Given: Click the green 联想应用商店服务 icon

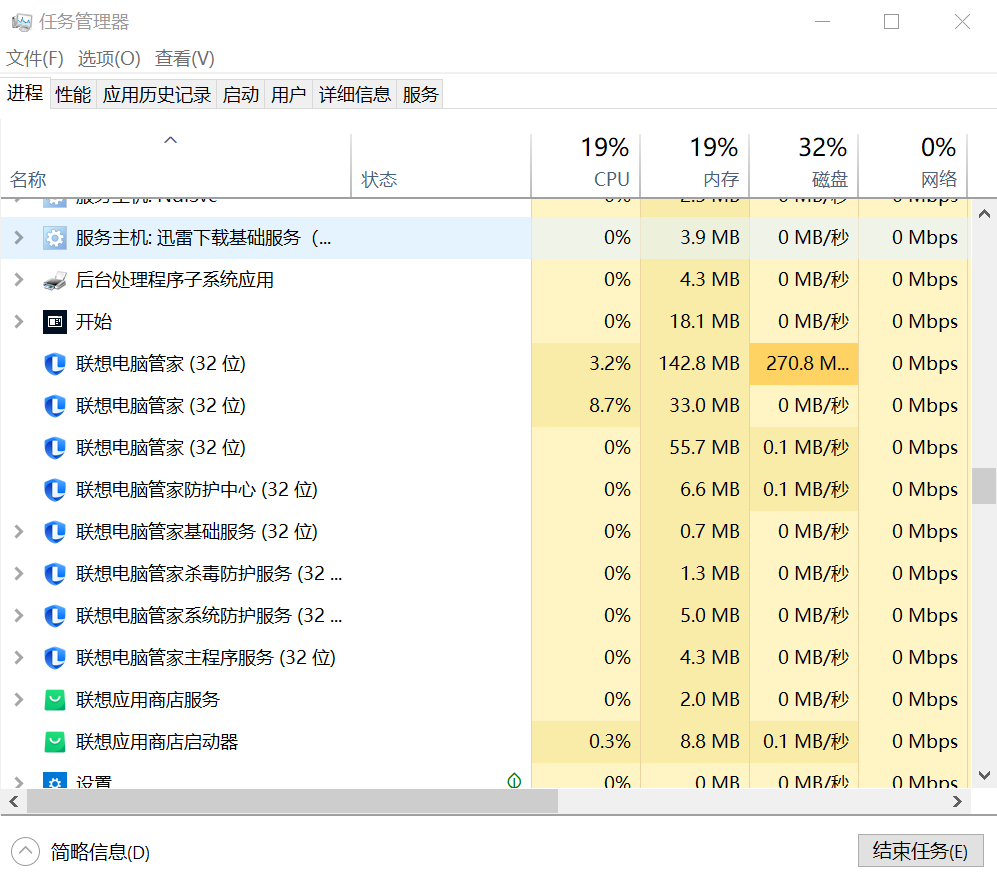Looking at the screenshot, I should pyautogui.click(x=55, y=700).
